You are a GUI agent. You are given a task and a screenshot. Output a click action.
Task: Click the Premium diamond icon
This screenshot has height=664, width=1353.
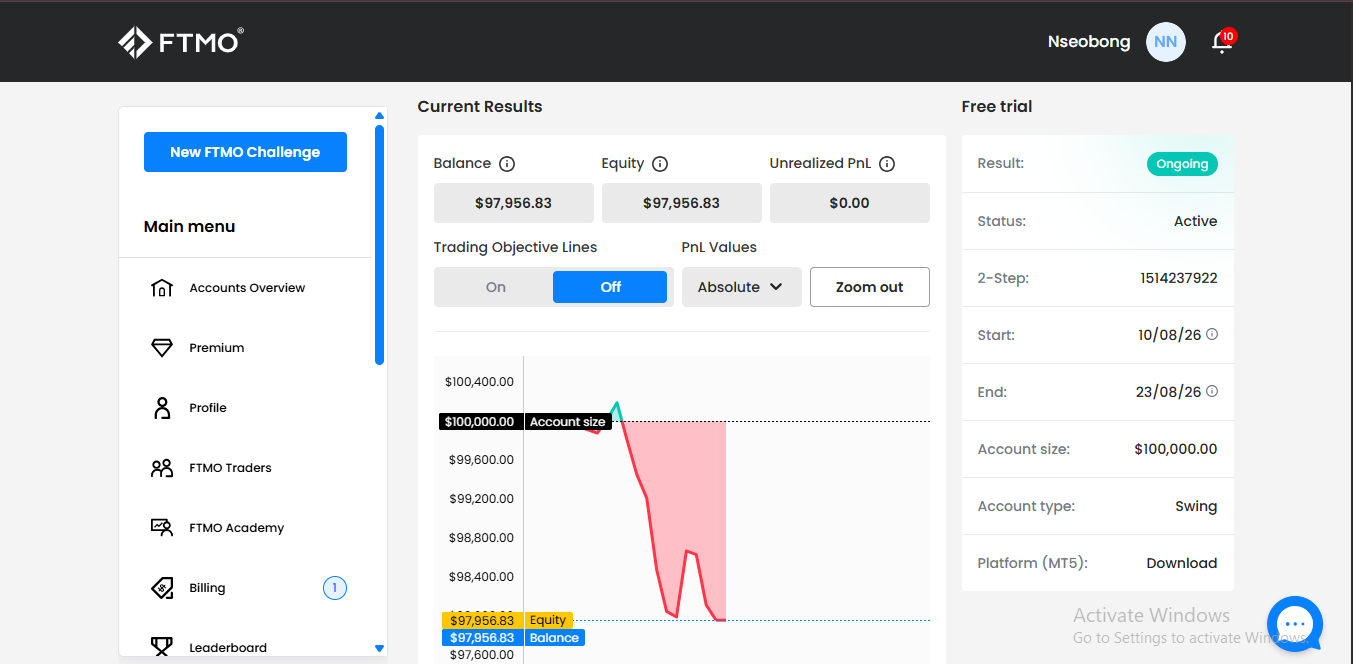coord(162,348)
